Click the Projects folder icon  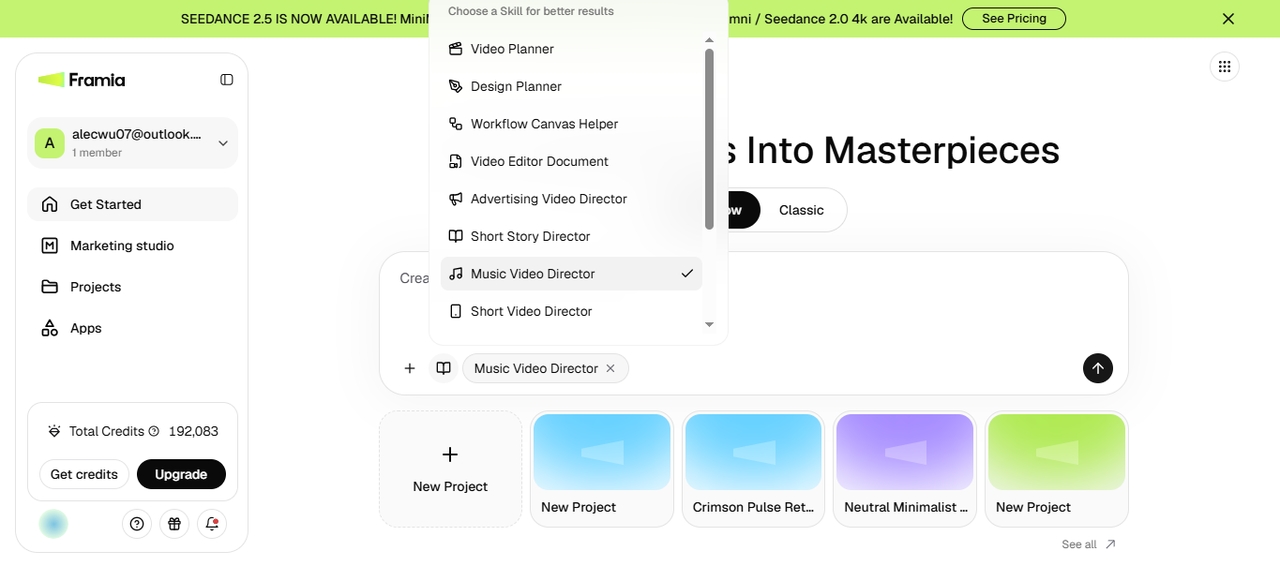(x=49, y=287)
